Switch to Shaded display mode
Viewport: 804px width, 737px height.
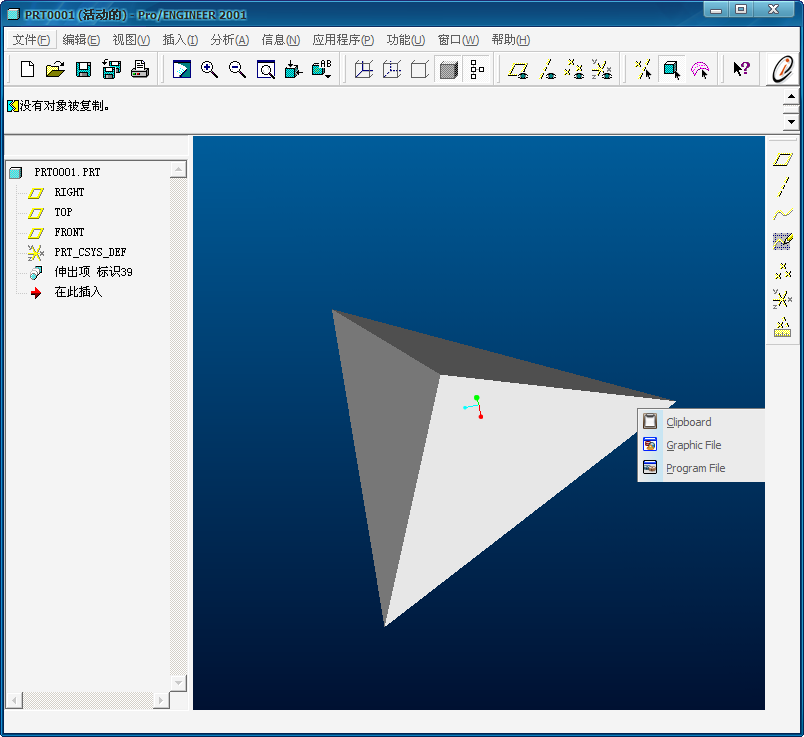click(449, 69)
